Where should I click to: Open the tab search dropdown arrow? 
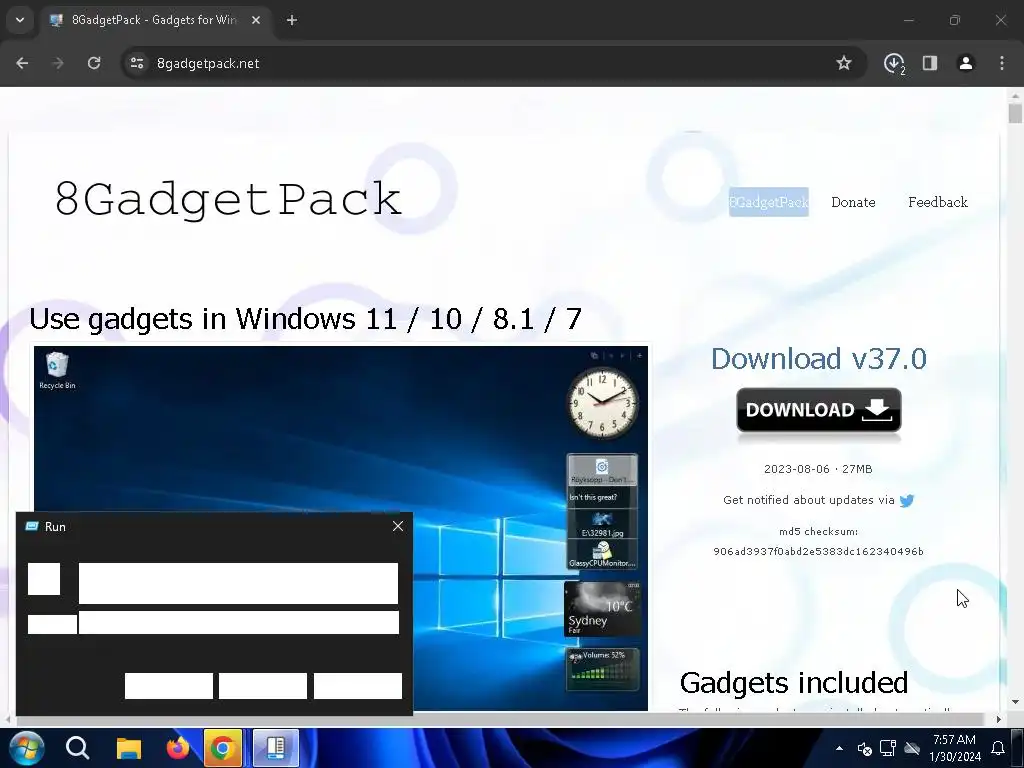(20, 20)
